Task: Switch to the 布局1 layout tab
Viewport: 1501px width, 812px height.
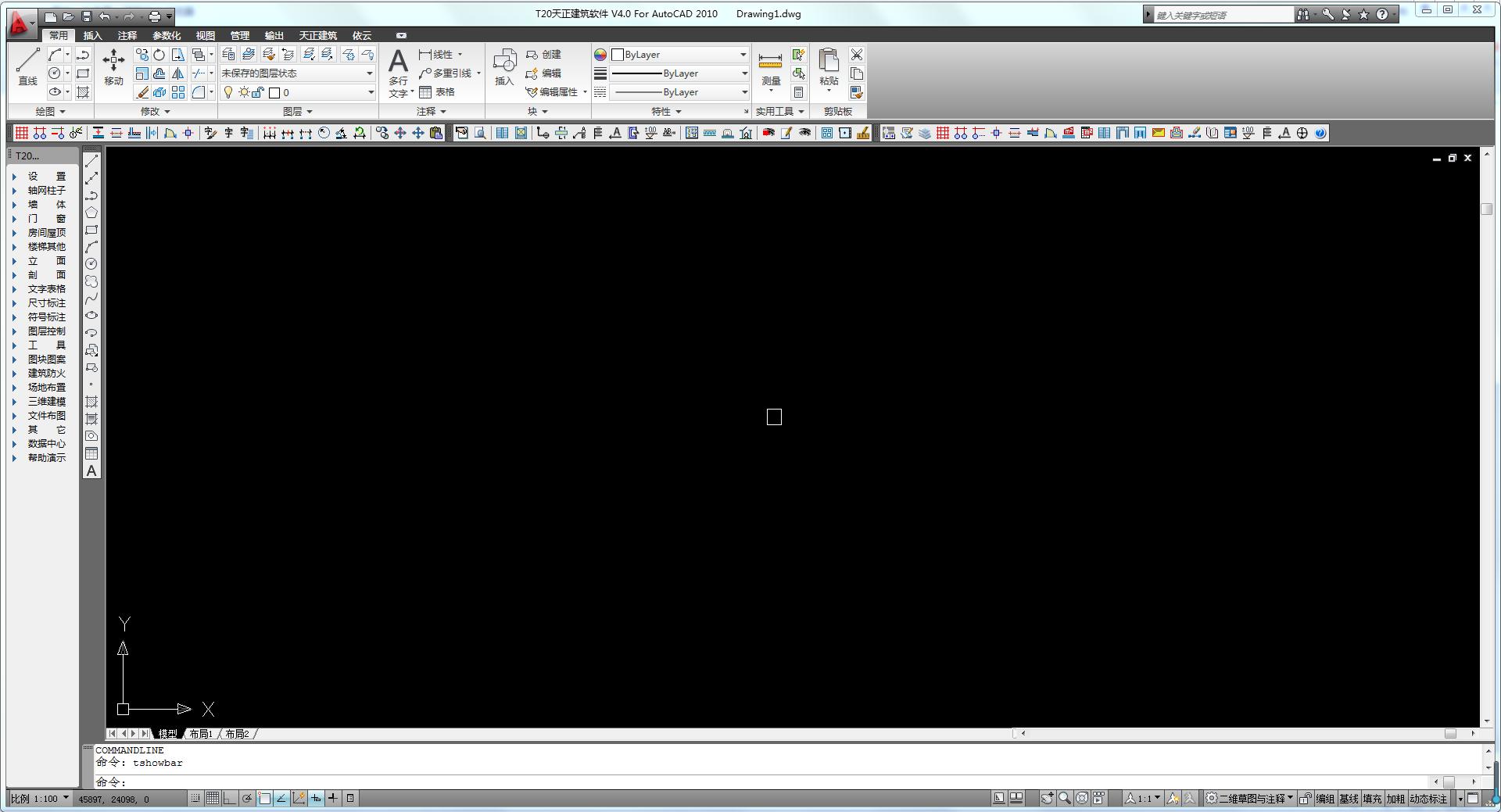Action: [x=201, y=734]
